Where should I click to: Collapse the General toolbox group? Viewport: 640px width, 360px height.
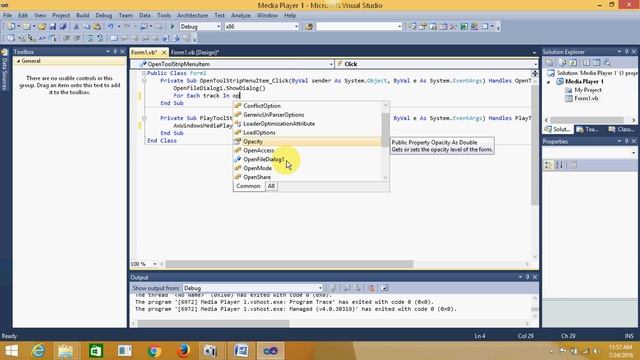pos(18,61)
